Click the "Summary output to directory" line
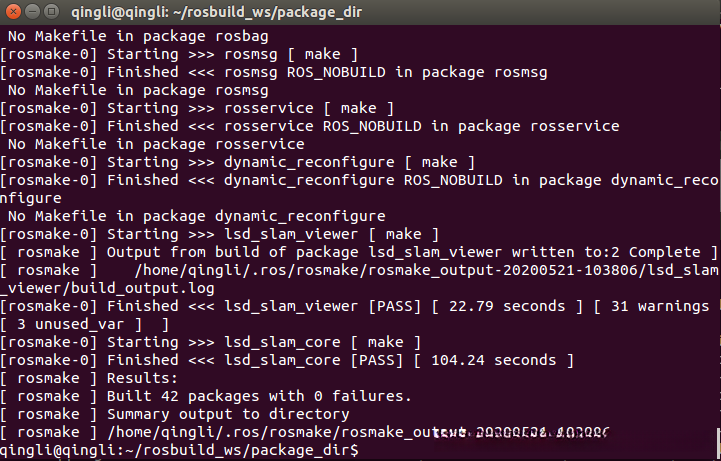This screenshot has width=721, height=461. (x=228, y=414)
